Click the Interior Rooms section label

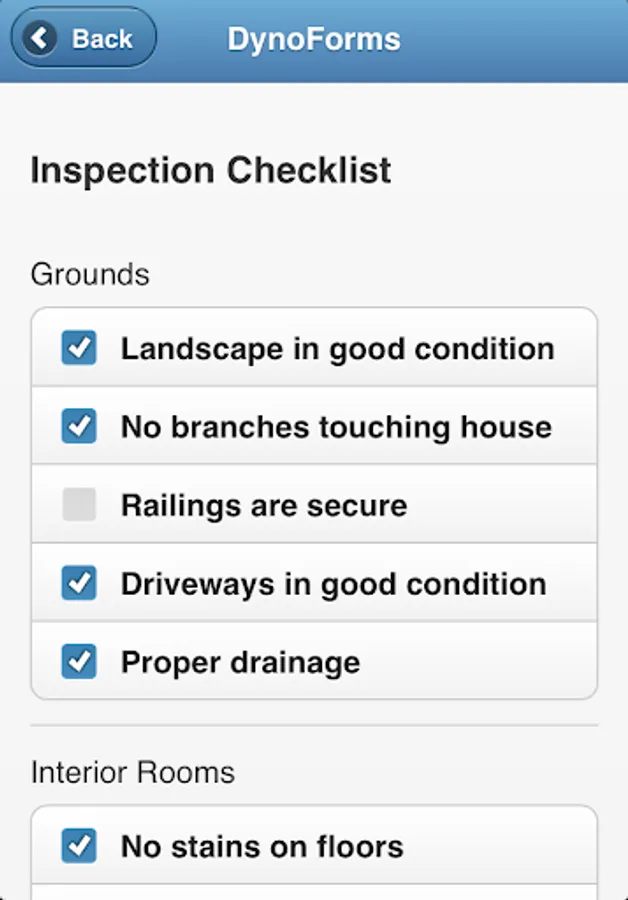tap(133, 772)
